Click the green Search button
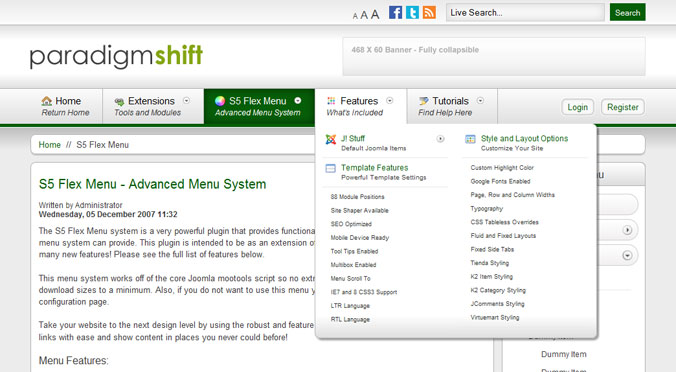The width and height of the screenshot is (676, 372). point(627,13)
